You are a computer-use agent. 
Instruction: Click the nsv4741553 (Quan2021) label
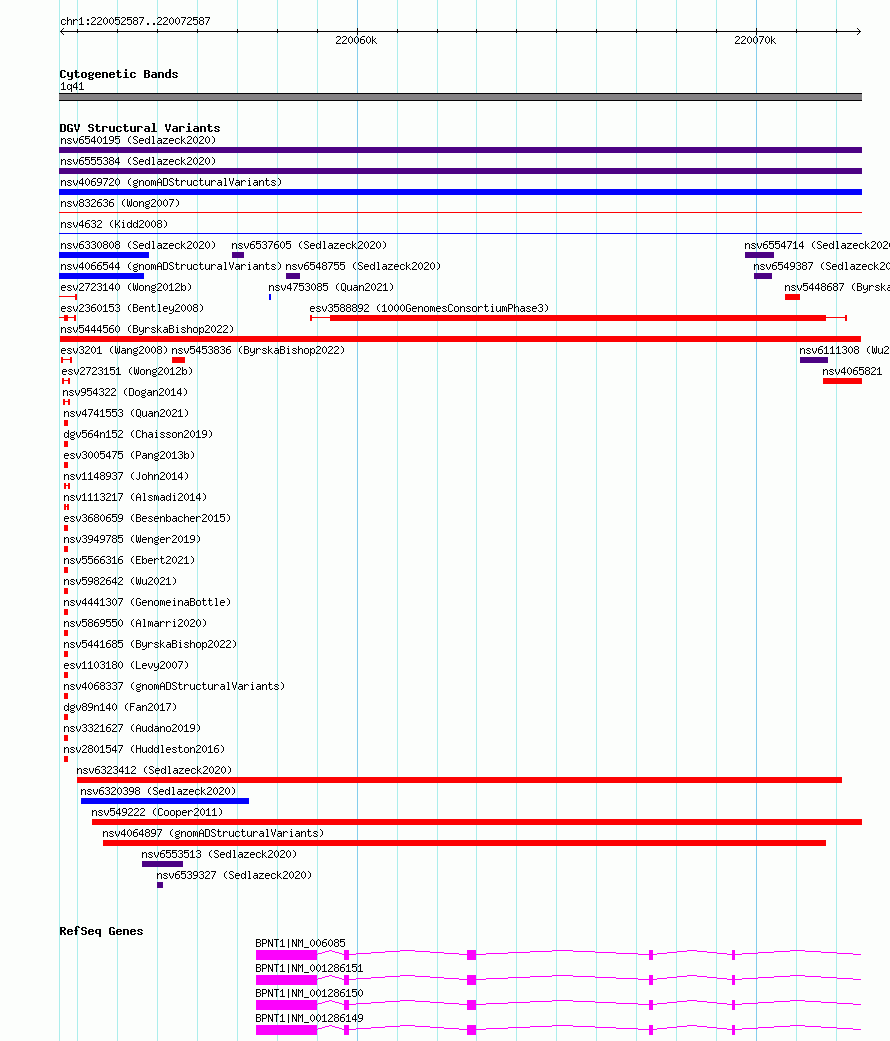point(126,414)
